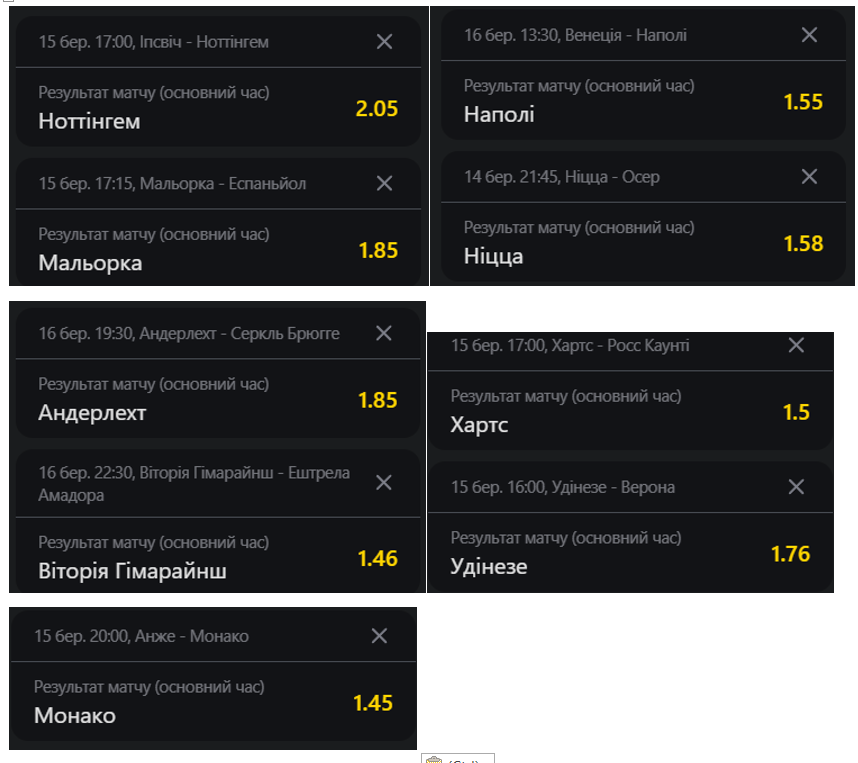Open the Віторія Гімарайнш selection
Image resolution: width=858 pixels, height=763 pixels.
pos(132,571)
